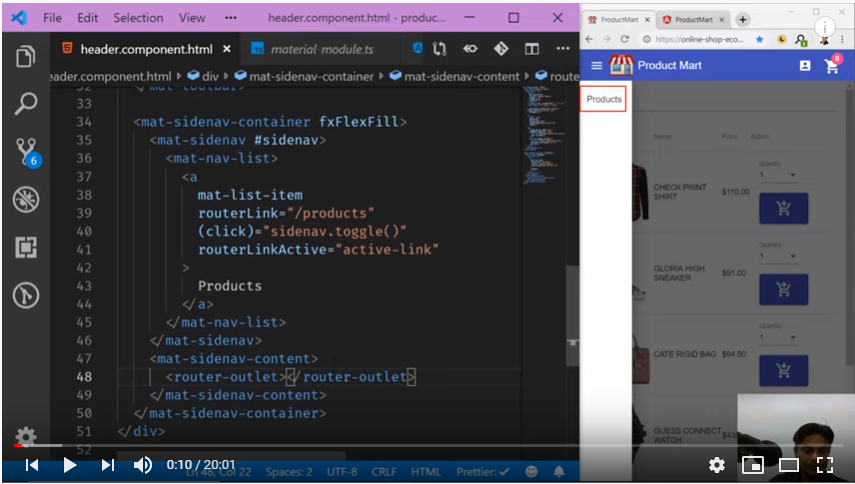The image size is (855, 484).
Task: Open Quantity dropdown for Check Print Shirt
Action: [777, 175]
